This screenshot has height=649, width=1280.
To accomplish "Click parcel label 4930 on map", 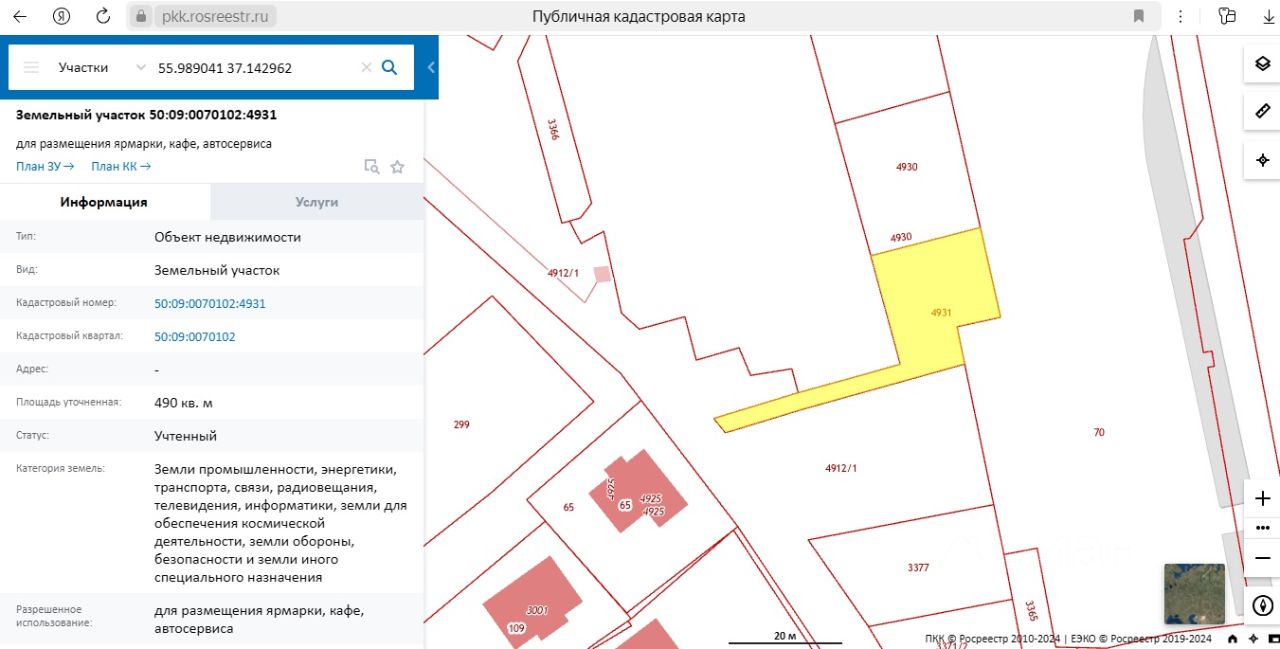I will pyautogui.click(x=906, y=167).
